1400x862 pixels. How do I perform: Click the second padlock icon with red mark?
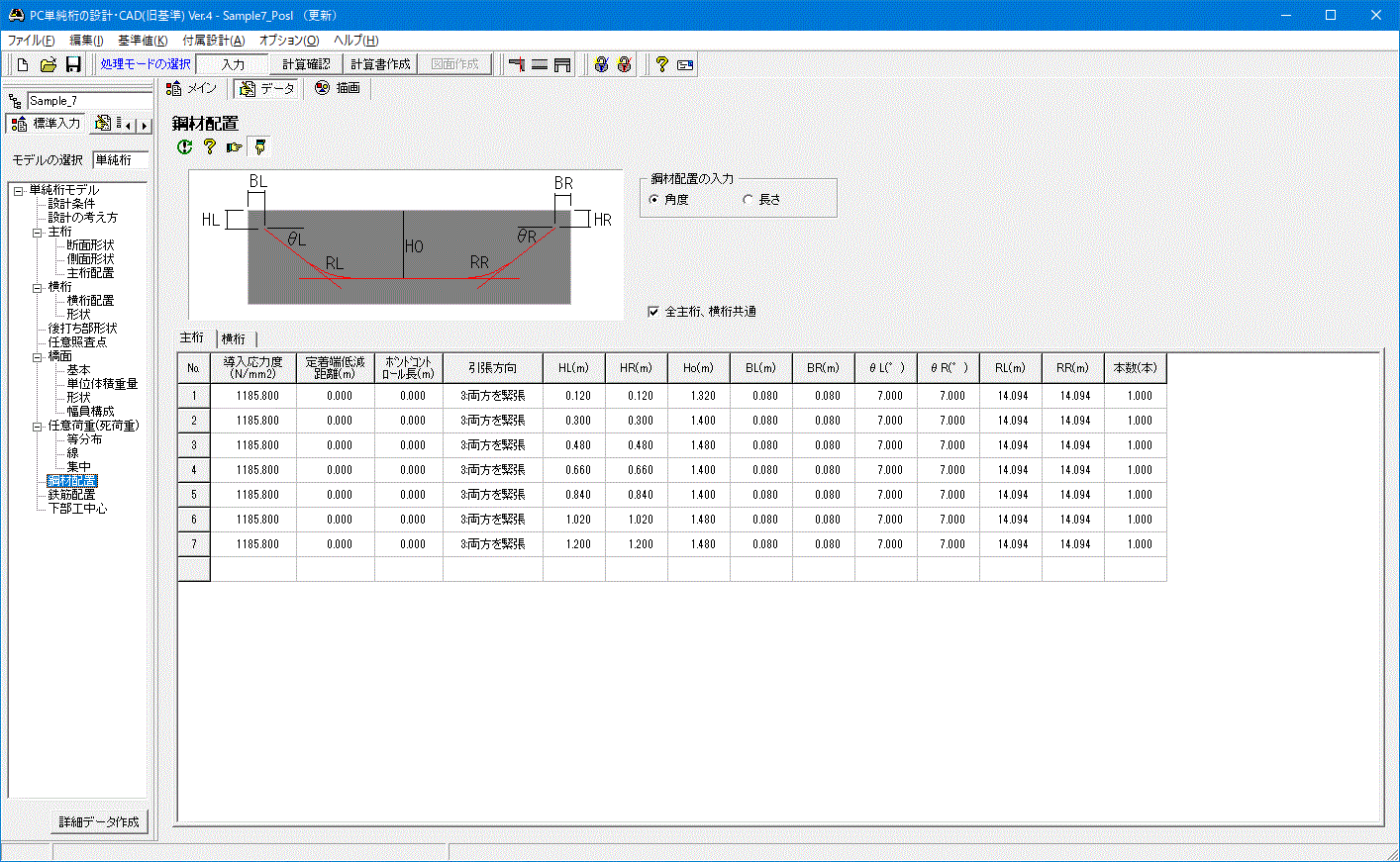click(624, 64)
